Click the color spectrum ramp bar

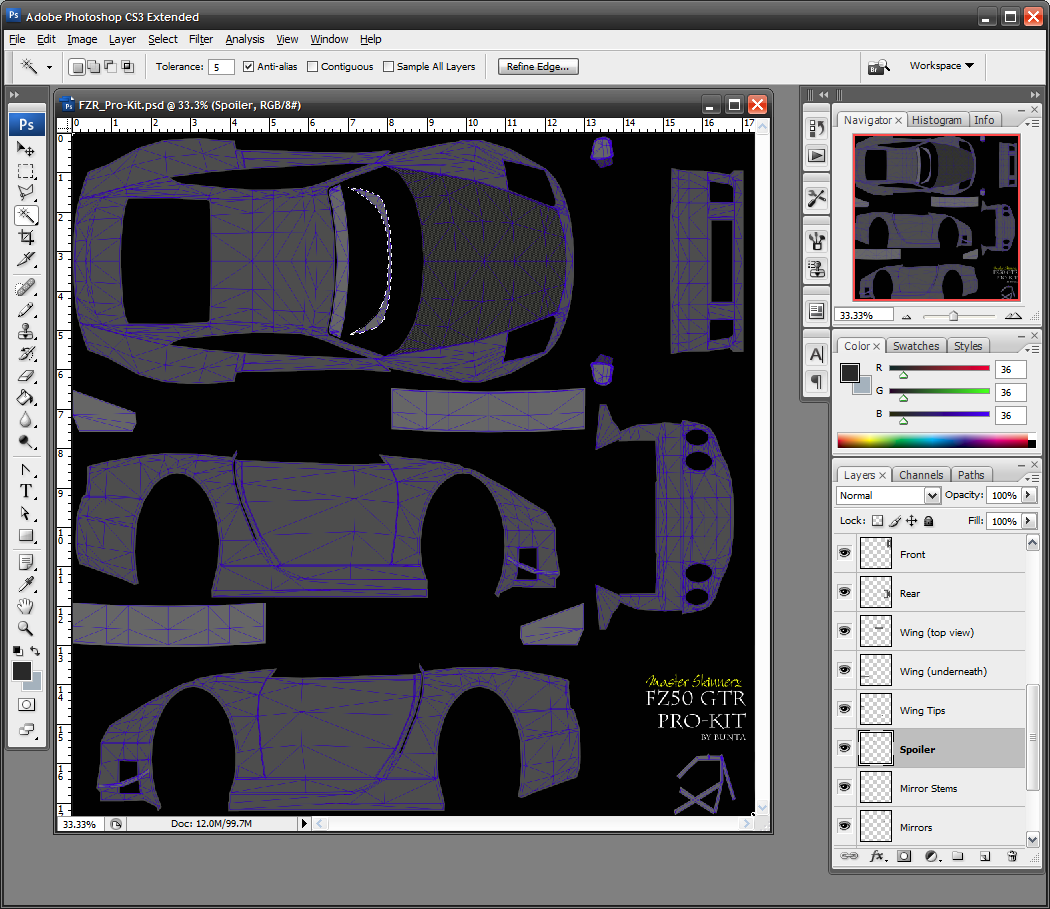pyautogui.click(x=932, y=440)
